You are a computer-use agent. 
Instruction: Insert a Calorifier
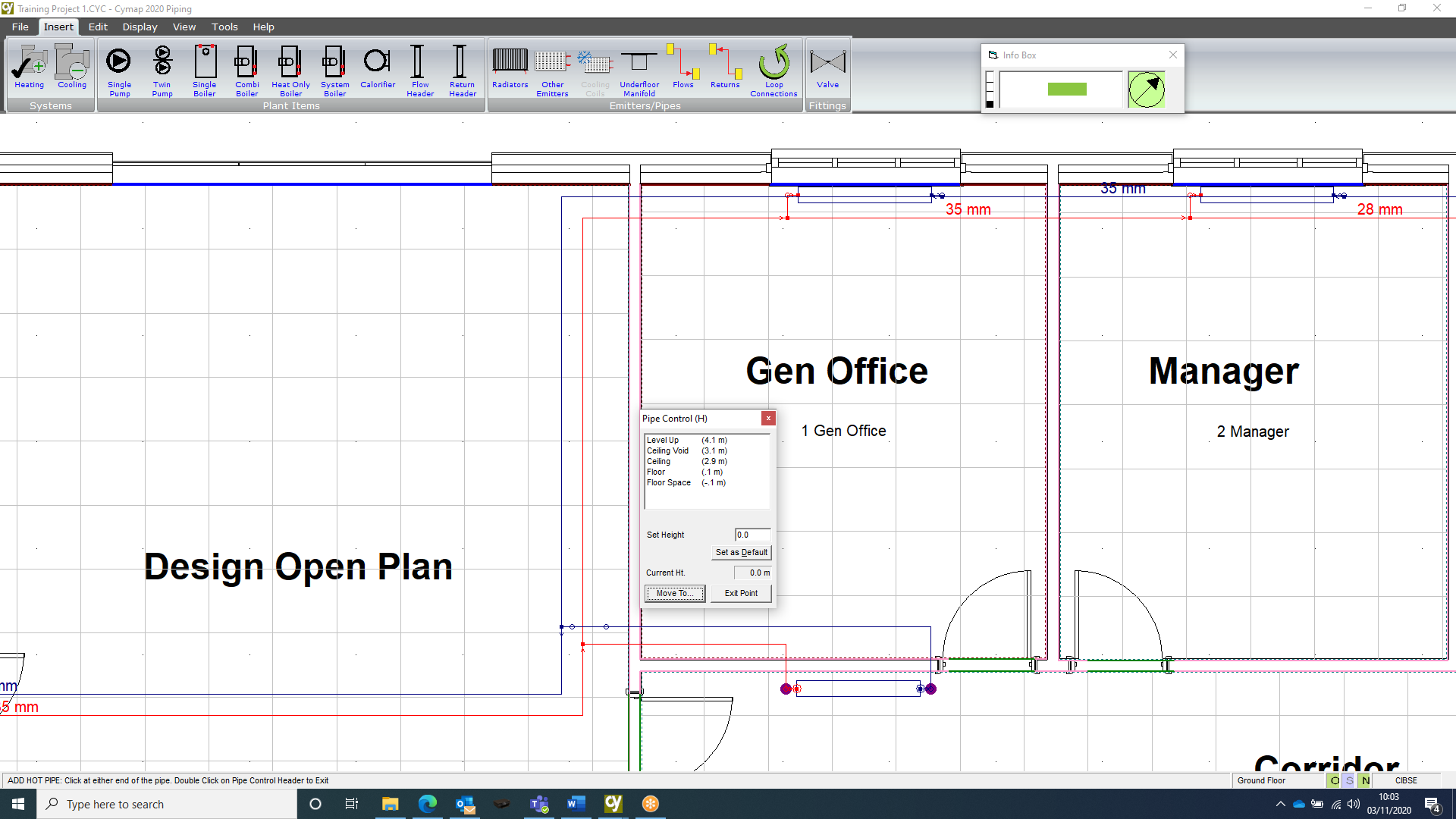pos(378,67)
